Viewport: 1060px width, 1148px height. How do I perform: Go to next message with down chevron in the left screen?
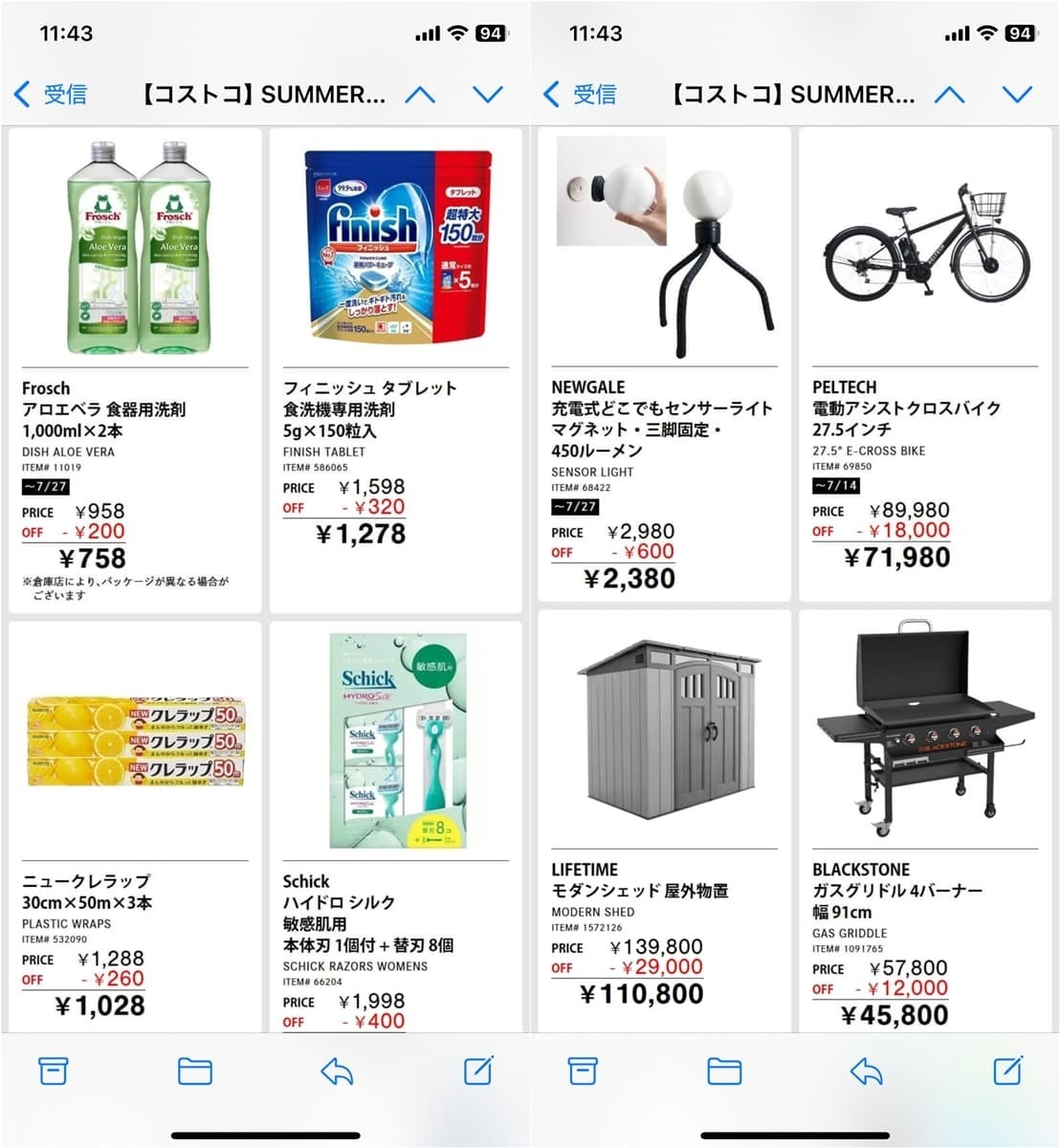488,95
